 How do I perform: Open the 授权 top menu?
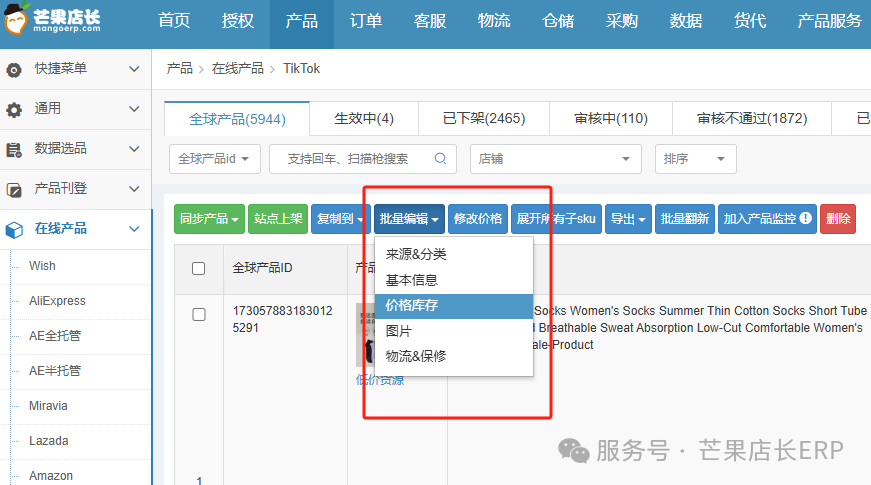click(x=238, y=21)
